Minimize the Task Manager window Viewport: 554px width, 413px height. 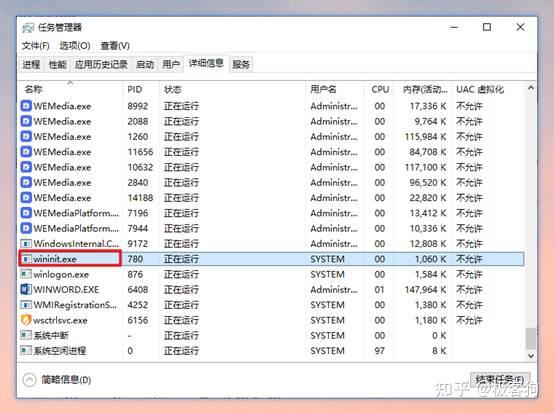(x=454, y=27)
